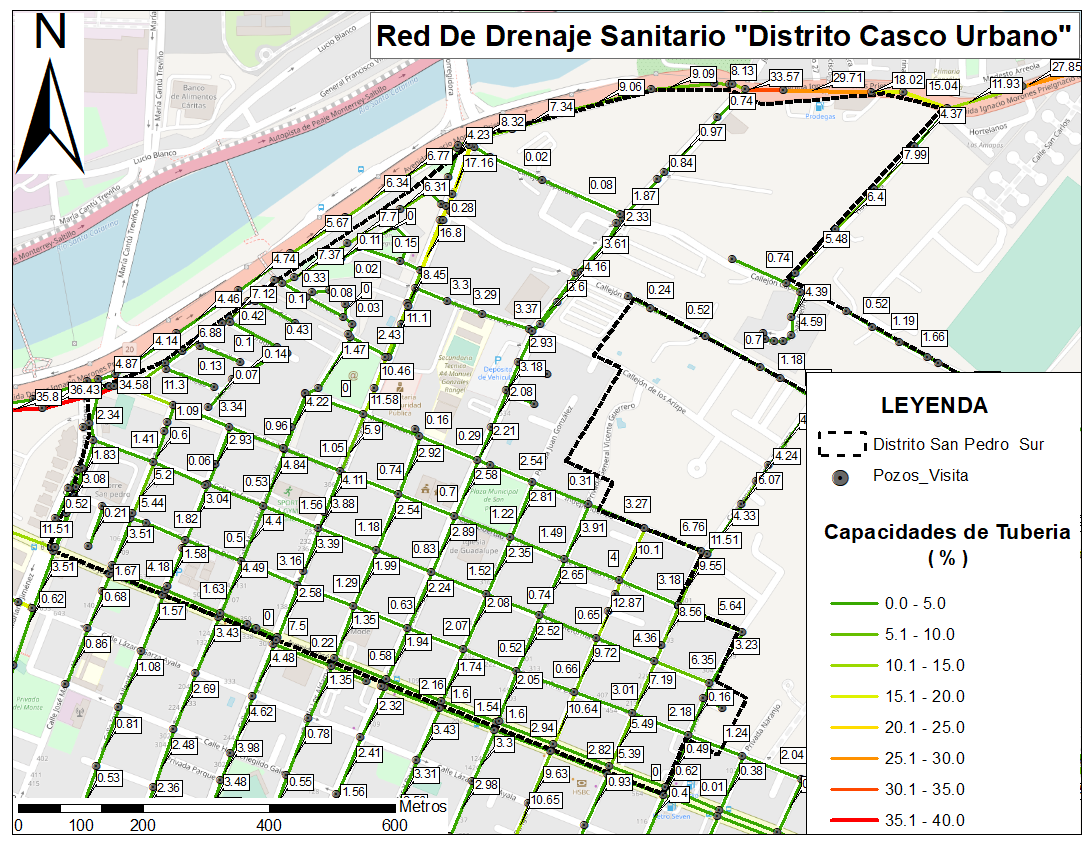This screenshot has height=850, width=1090.
Task: Click the 9.63 pipe capacity label
Action: pyautogui.click(x=557, y=774)
